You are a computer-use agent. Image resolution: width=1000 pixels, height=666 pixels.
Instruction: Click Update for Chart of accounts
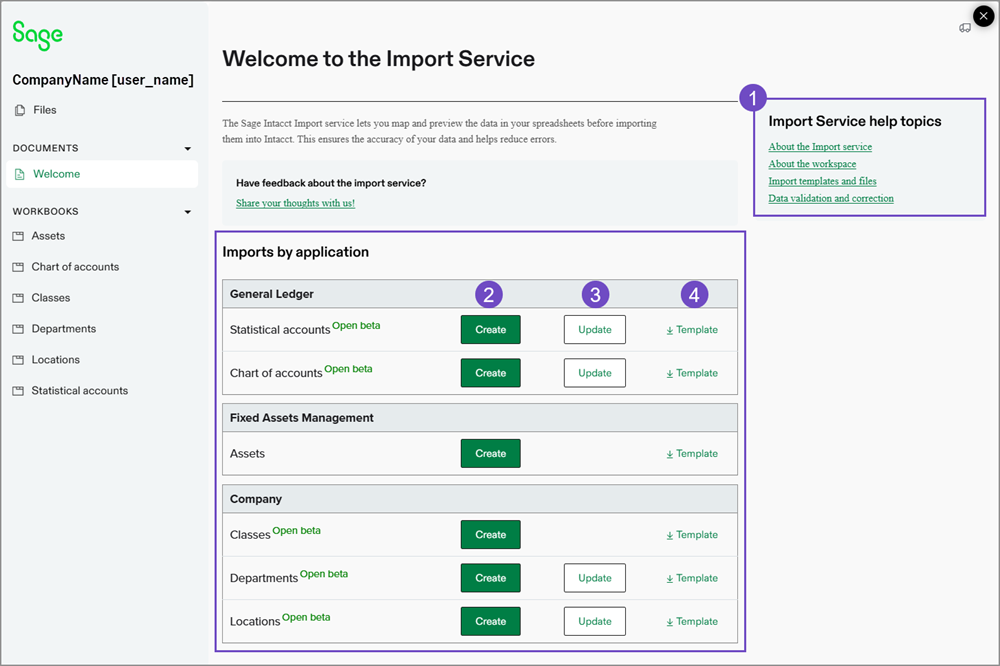tap(594, 373)
